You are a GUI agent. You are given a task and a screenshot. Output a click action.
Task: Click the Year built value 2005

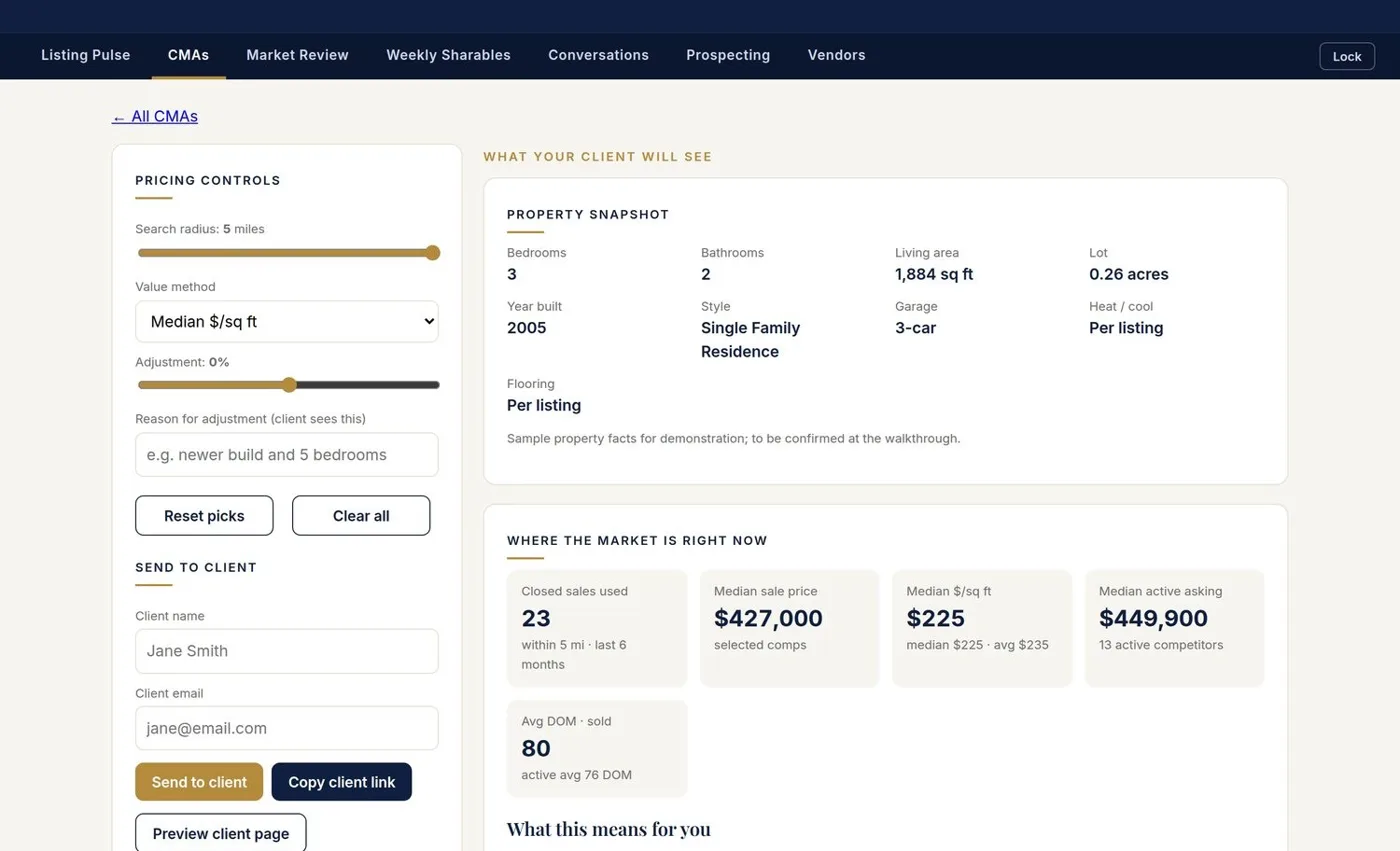[527, 328]
